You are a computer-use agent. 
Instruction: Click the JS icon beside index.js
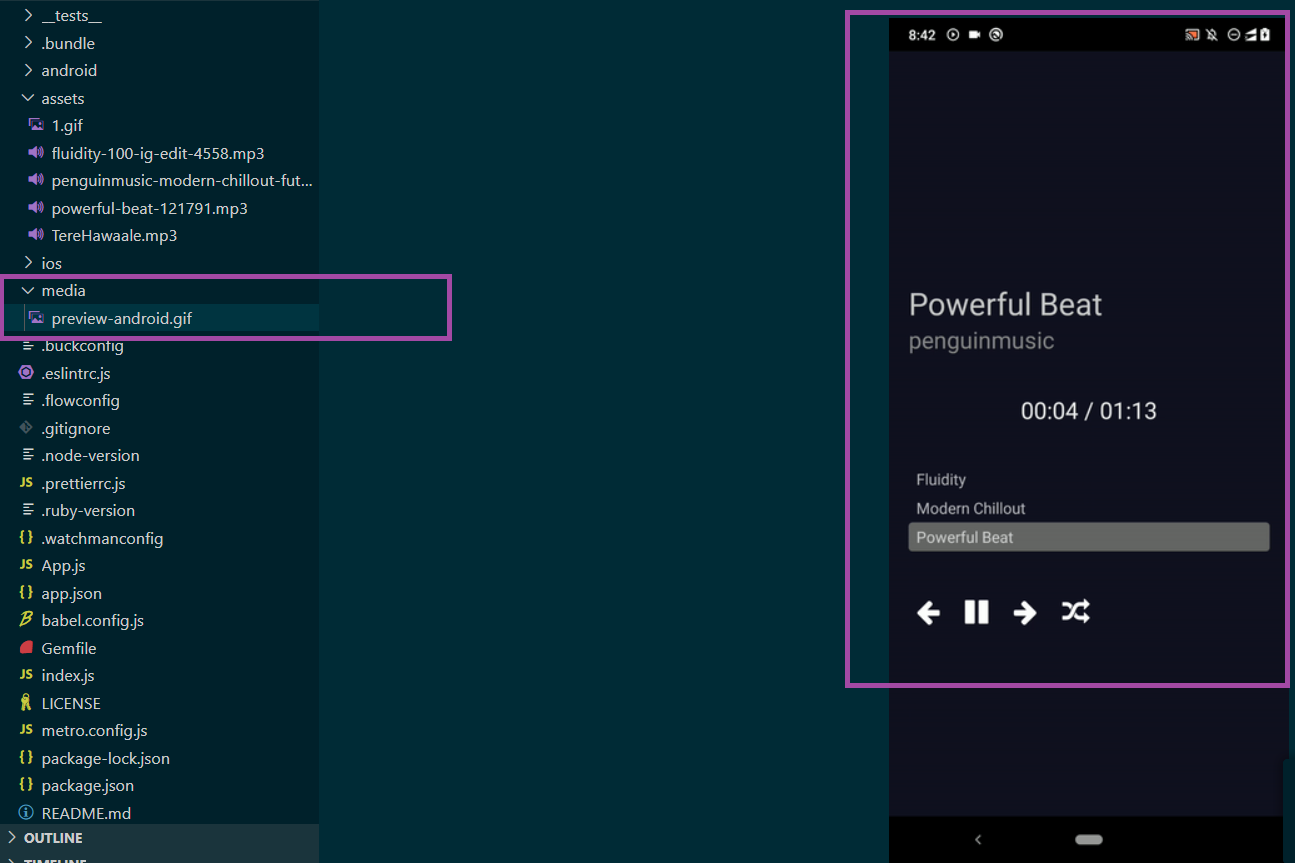(26, 675)
